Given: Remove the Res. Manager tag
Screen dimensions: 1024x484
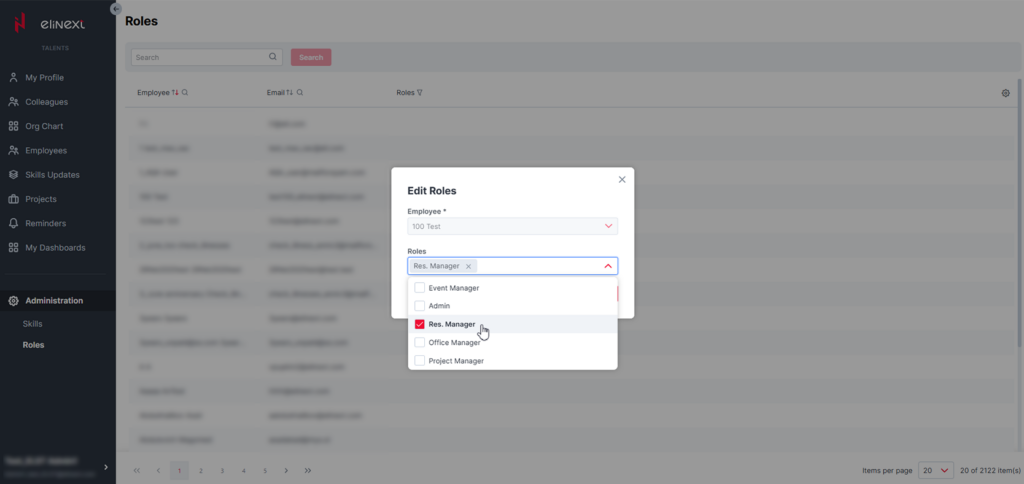Looking at the screenshot, I should point(468,266).
